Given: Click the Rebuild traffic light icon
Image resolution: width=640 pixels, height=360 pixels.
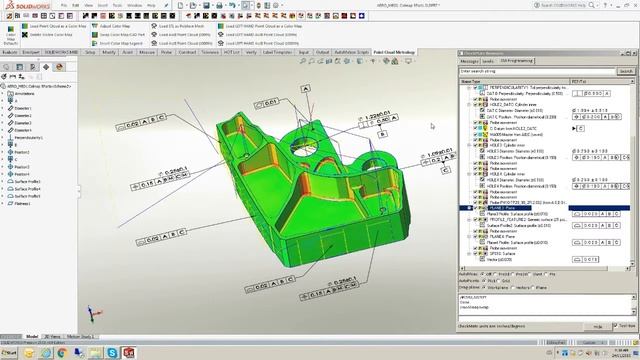Looking at the screenshot, I should coord(258,5).
